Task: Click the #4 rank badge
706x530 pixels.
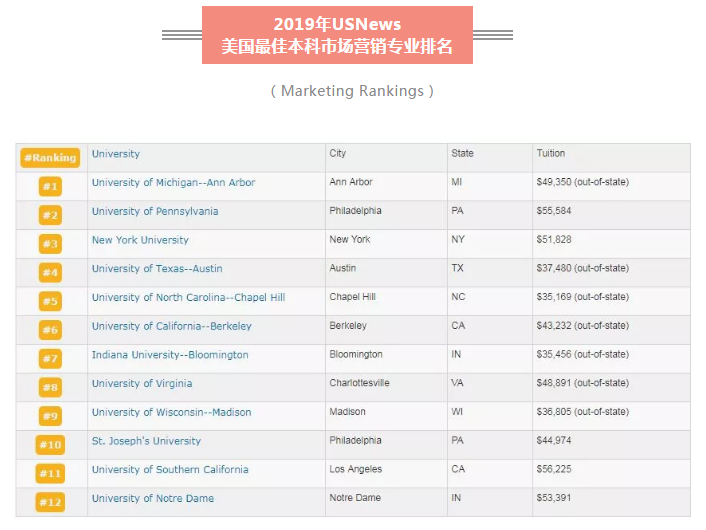Action: click(x=50, y=272)
